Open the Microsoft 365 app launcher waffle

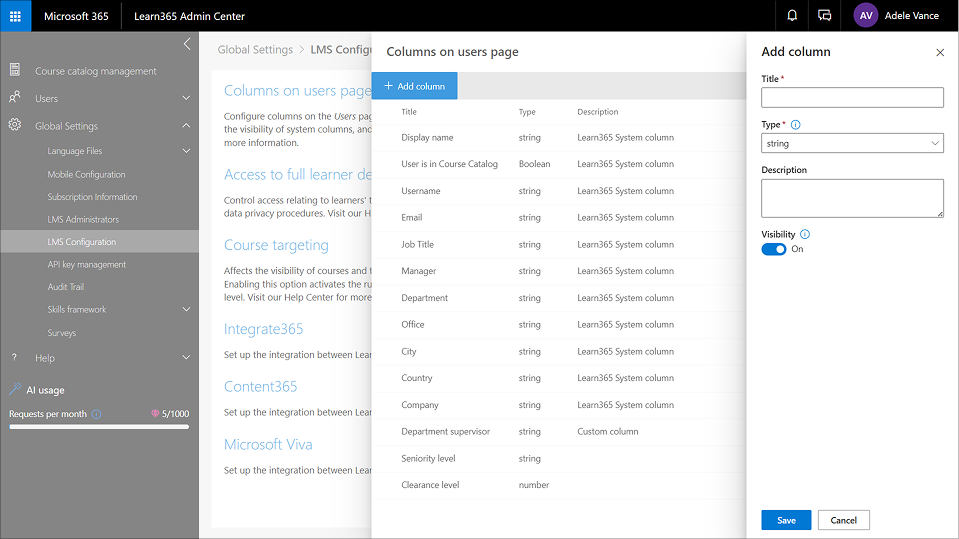point(15,16)
